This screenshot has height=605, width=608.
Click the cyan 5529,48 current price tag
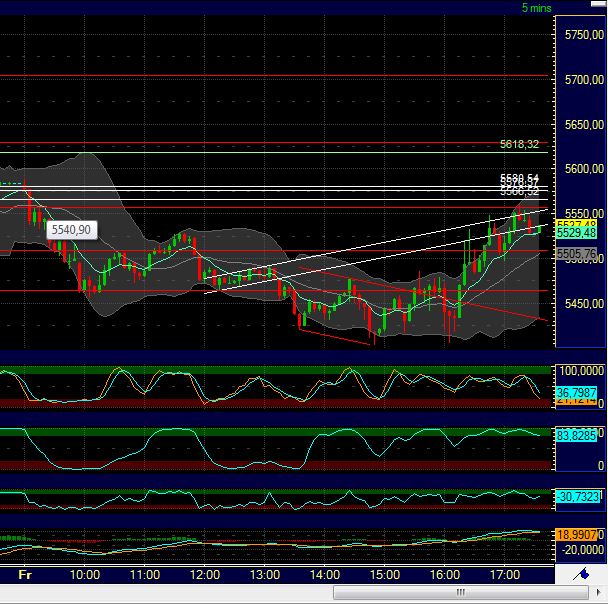(x=576, y=232)
